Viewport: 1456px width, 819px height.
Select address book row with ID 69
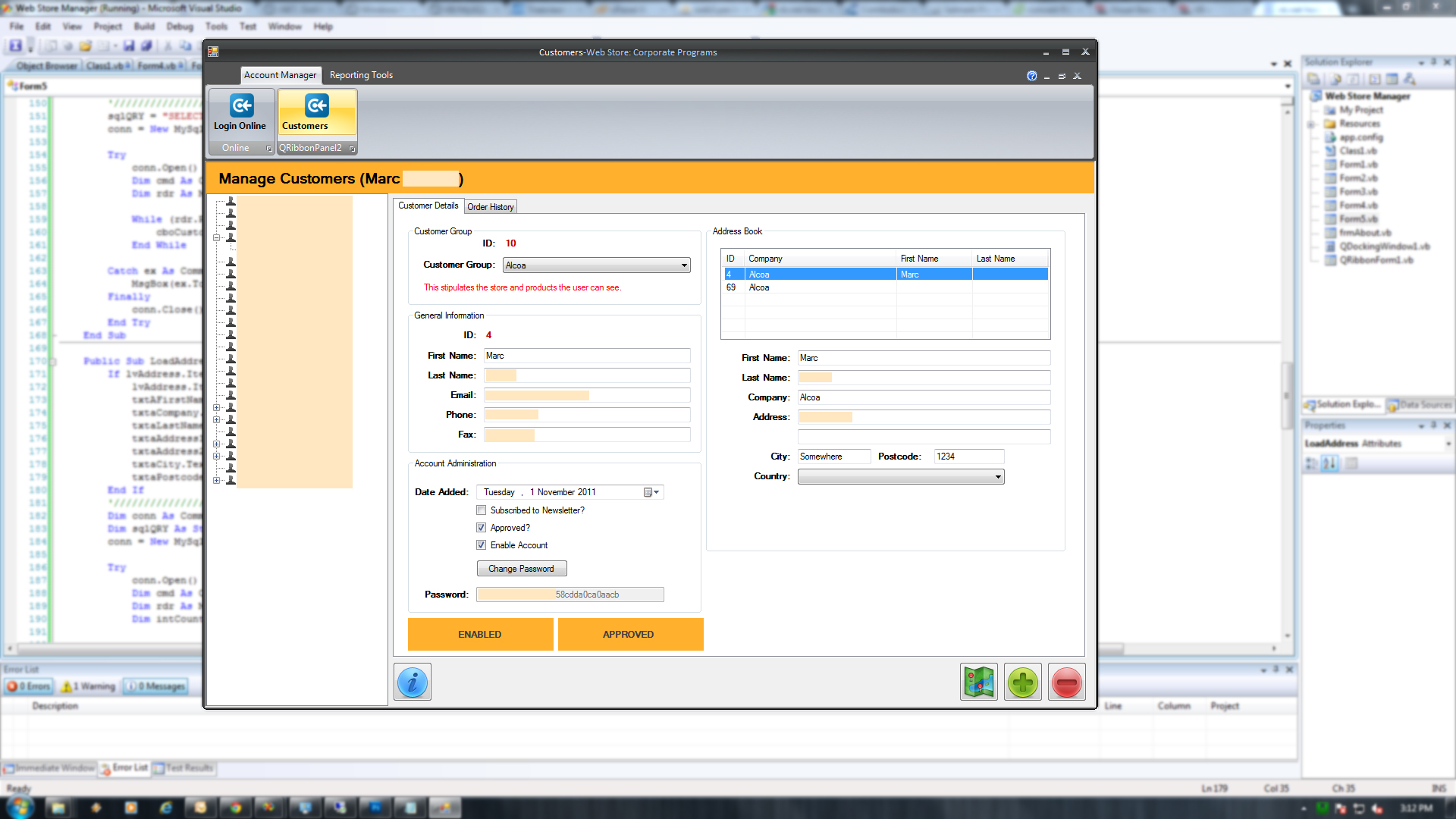click(885, 287)
